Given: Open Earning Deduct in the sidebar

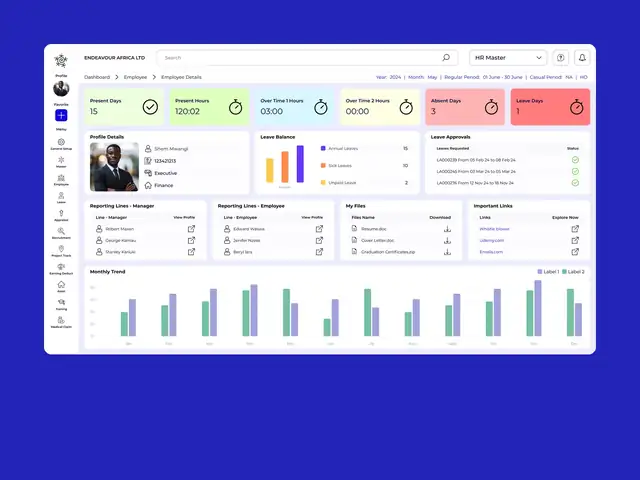Looking at the screenshot, I should (61, 269).
